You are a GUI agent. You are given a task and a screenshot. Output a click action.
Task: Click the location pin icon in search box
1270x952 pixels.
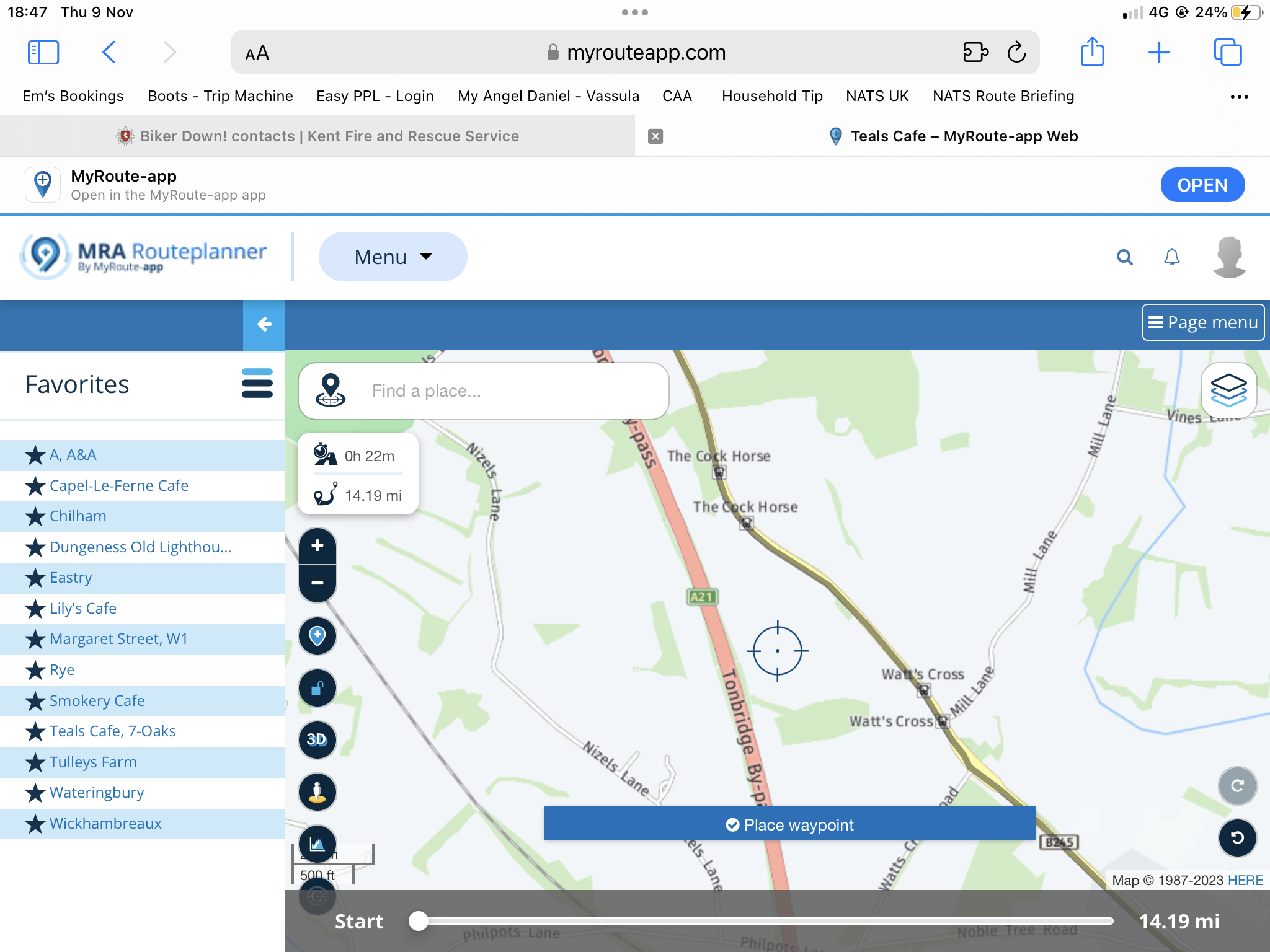point(331,390)
